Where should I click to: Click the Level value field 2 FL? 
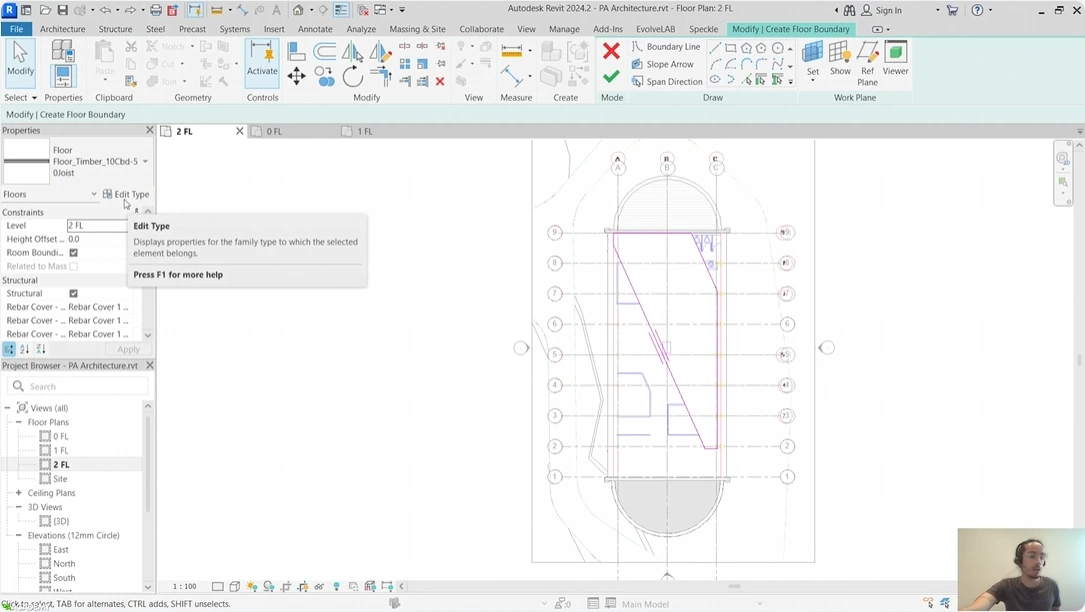pyautogui.click(x=97, y=226)
